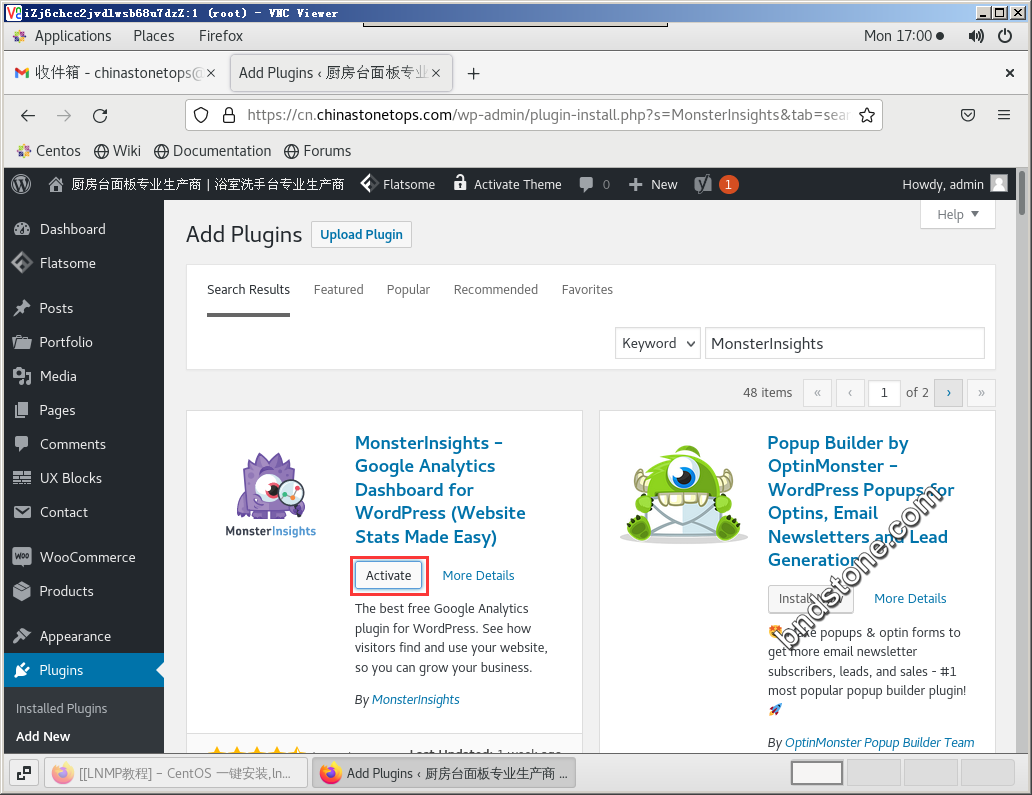Click the MonsterInsights author link

[x=416, y=700]
